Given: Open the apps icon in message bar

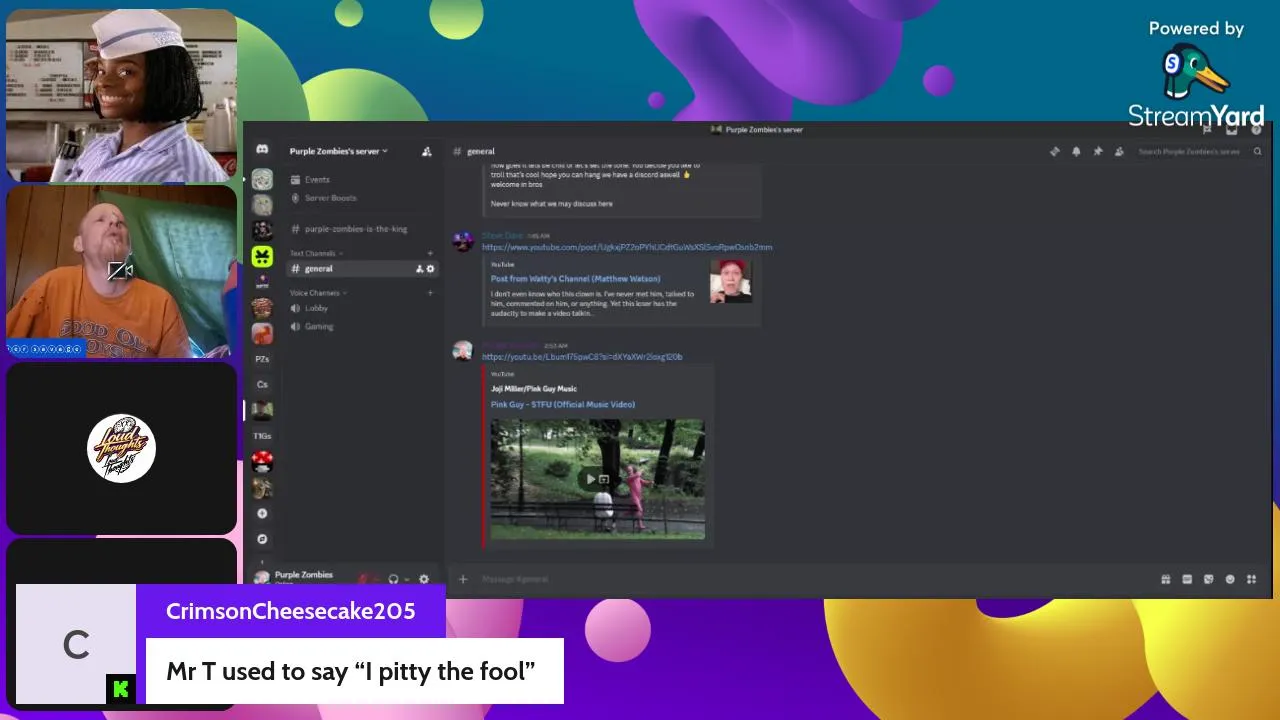Looking at the screenshot, I should tap(1251, 579).
